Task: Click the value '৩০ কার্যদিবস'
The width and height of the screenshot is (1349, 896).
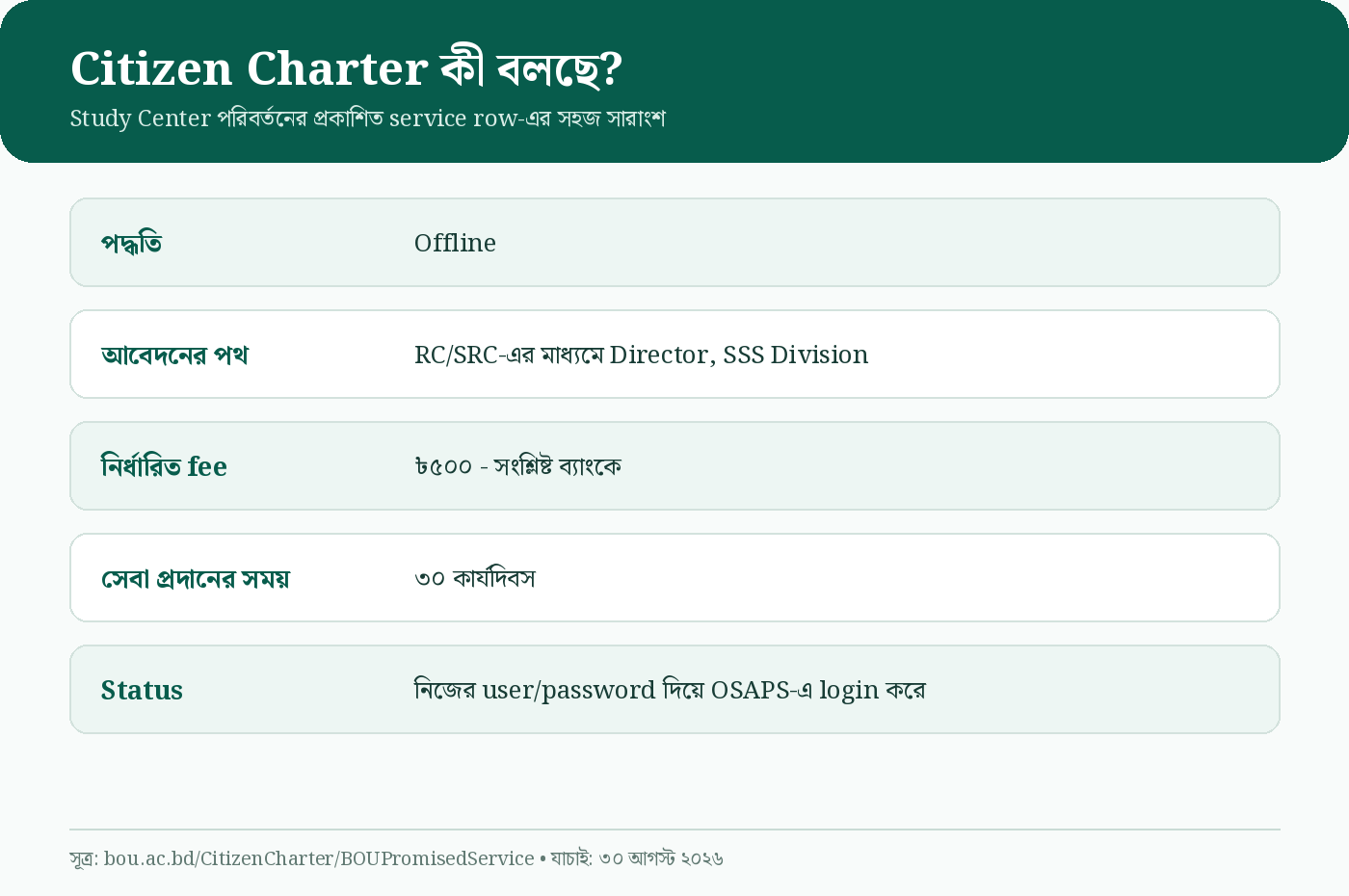Action: pos(474,578)
